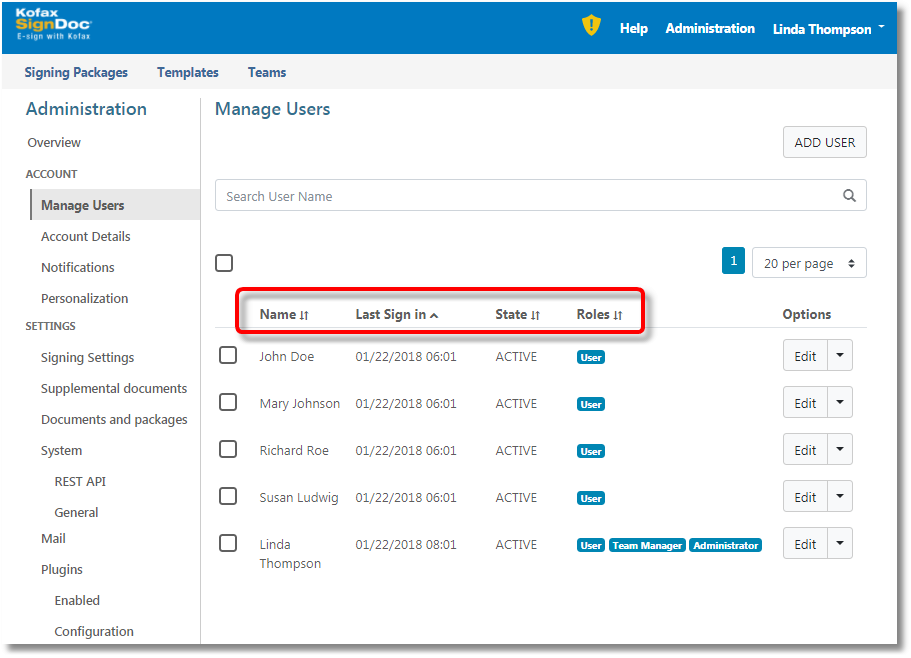Click Edit for Susan Ludwig
This screenshot has height=658, width=911.
[805, 497]
